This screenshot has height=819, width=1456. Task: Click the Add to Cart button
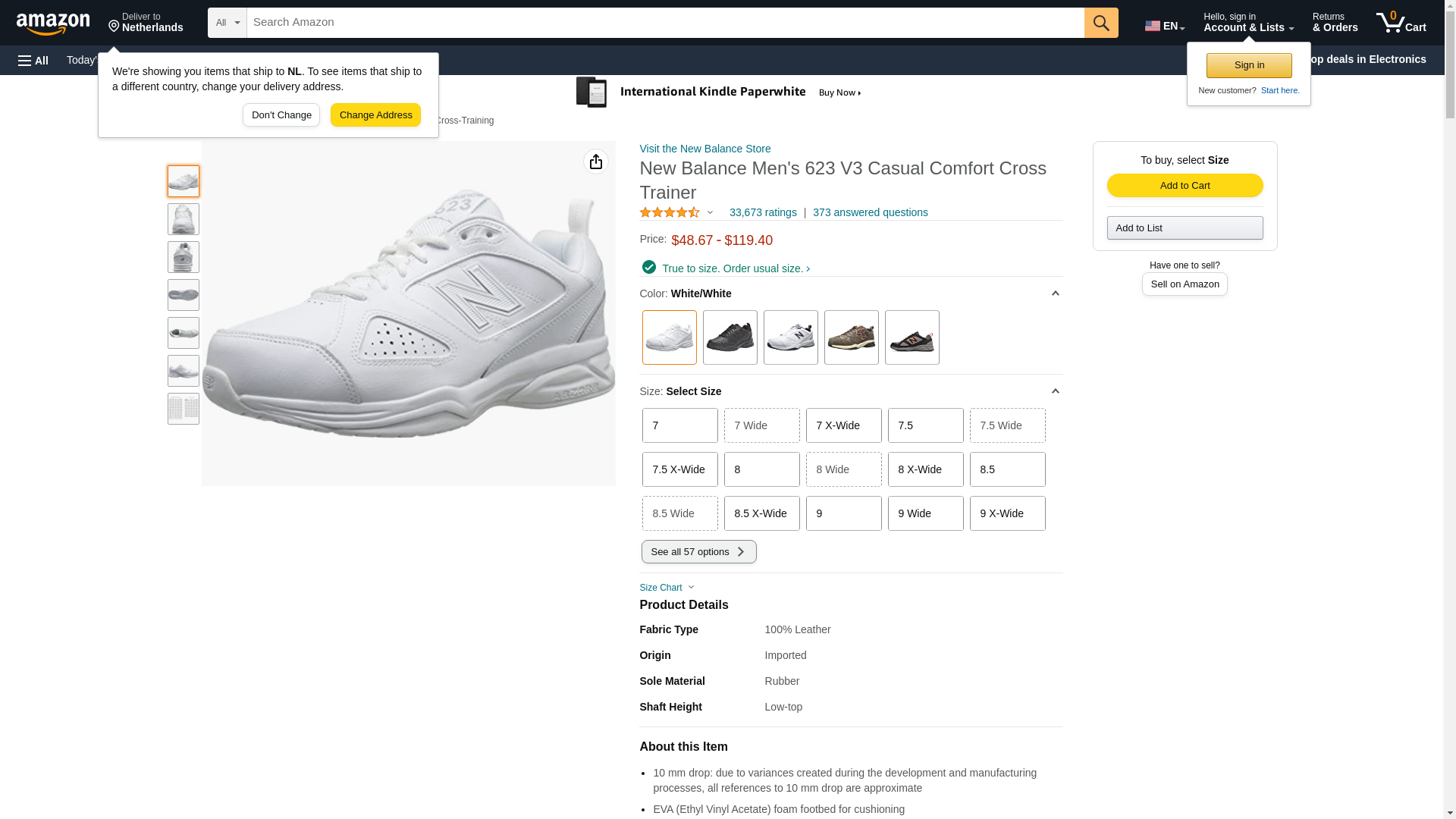click(1185, 186)
